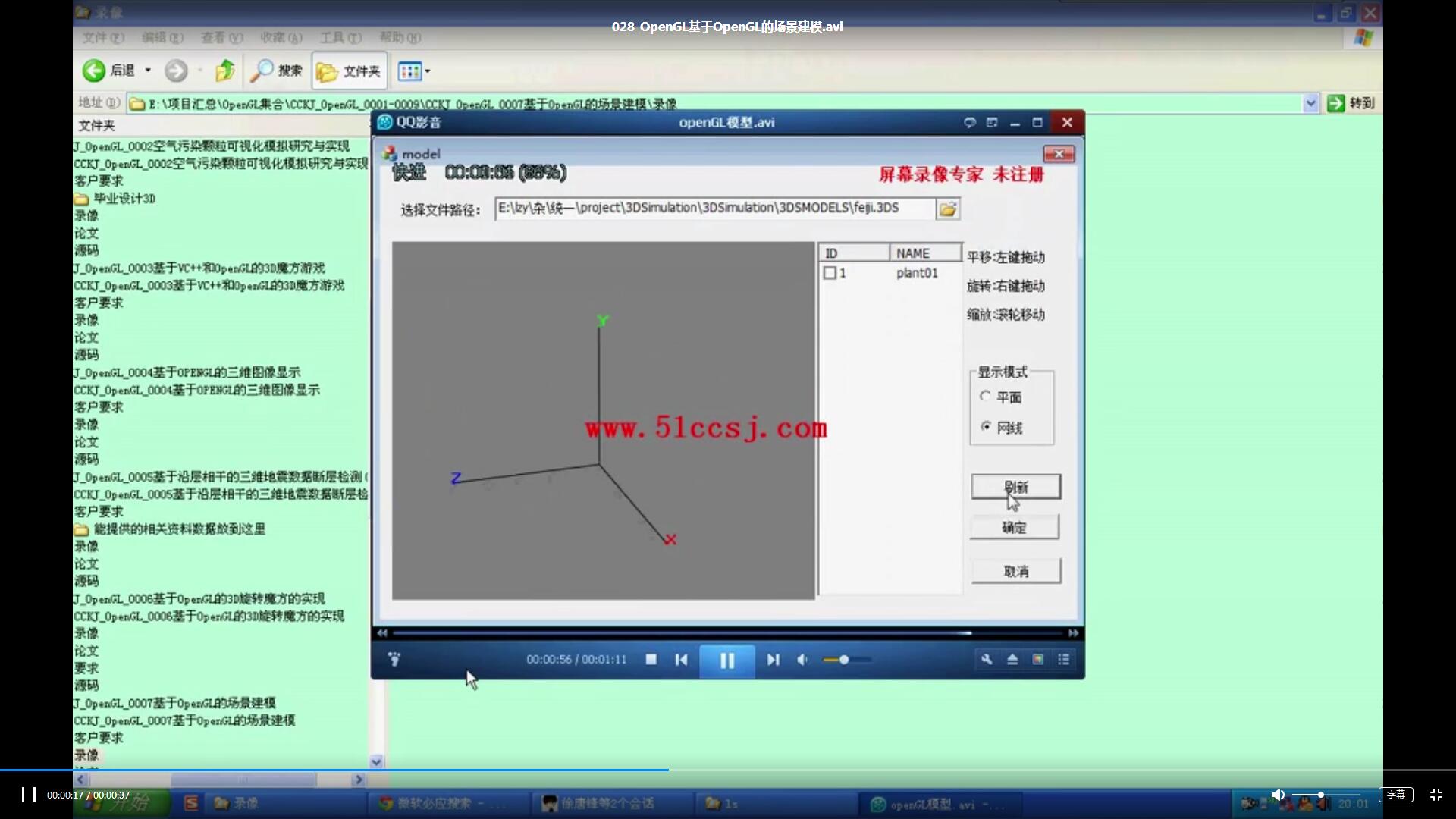Image resolution: width=1456 pixels, height=819 pixels.
Task: Click the 确定 button
Action: point(1015,527)
